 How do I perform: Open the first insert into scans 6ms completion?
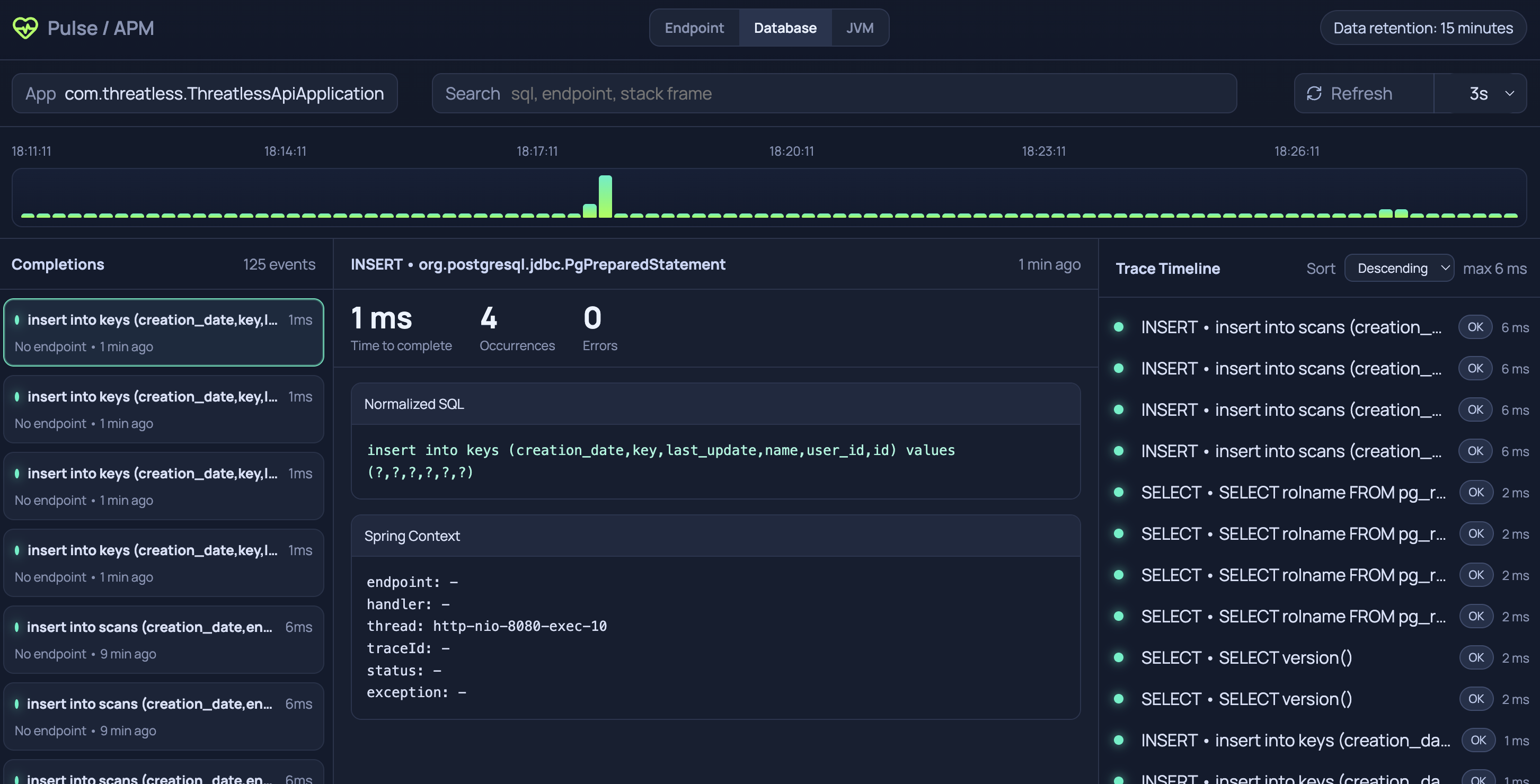[x=163, y=639]
